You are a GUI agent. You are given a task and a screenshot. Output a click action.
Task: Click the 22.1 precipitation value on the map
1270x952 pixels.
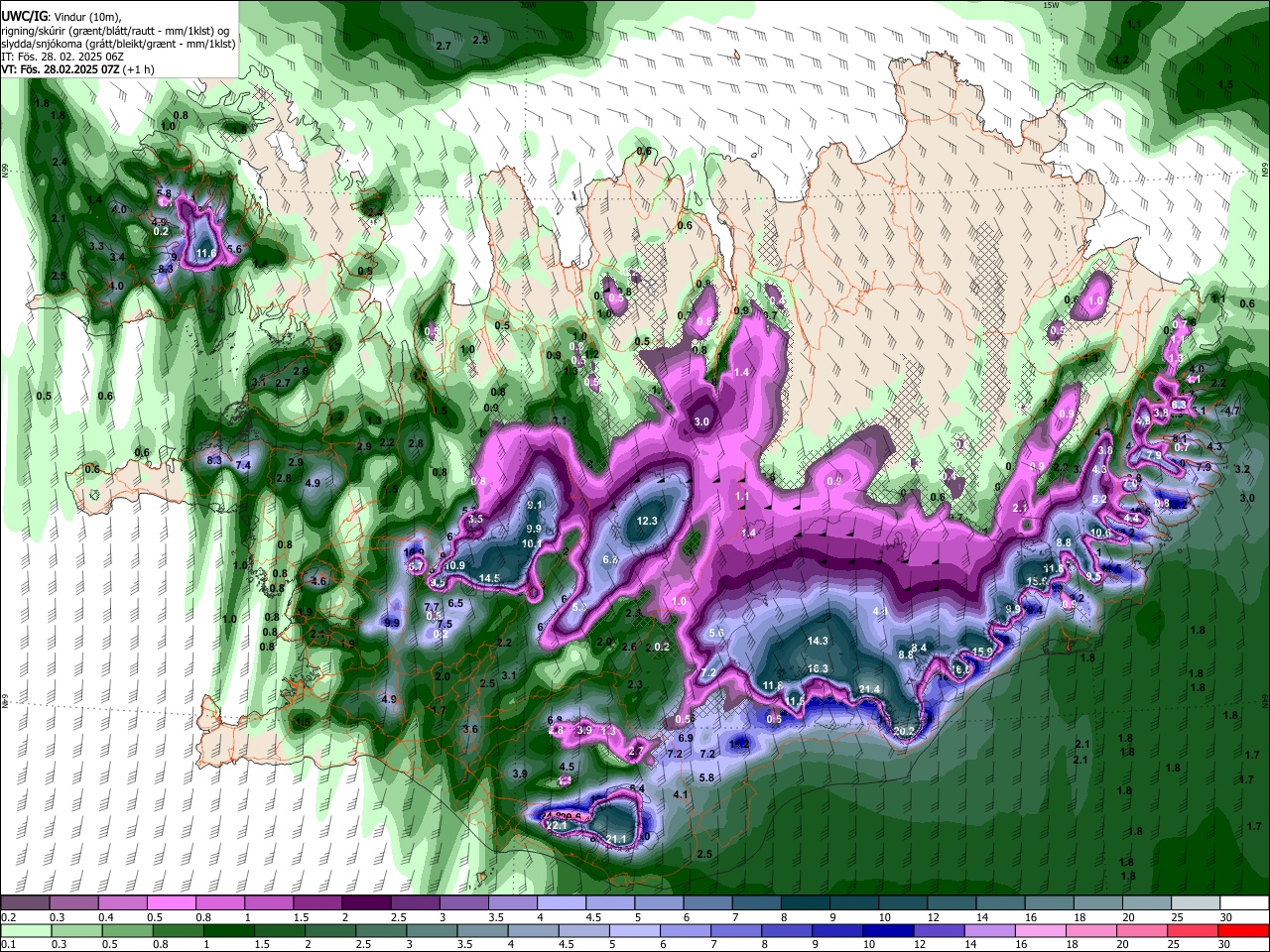[x=557, y=825]
